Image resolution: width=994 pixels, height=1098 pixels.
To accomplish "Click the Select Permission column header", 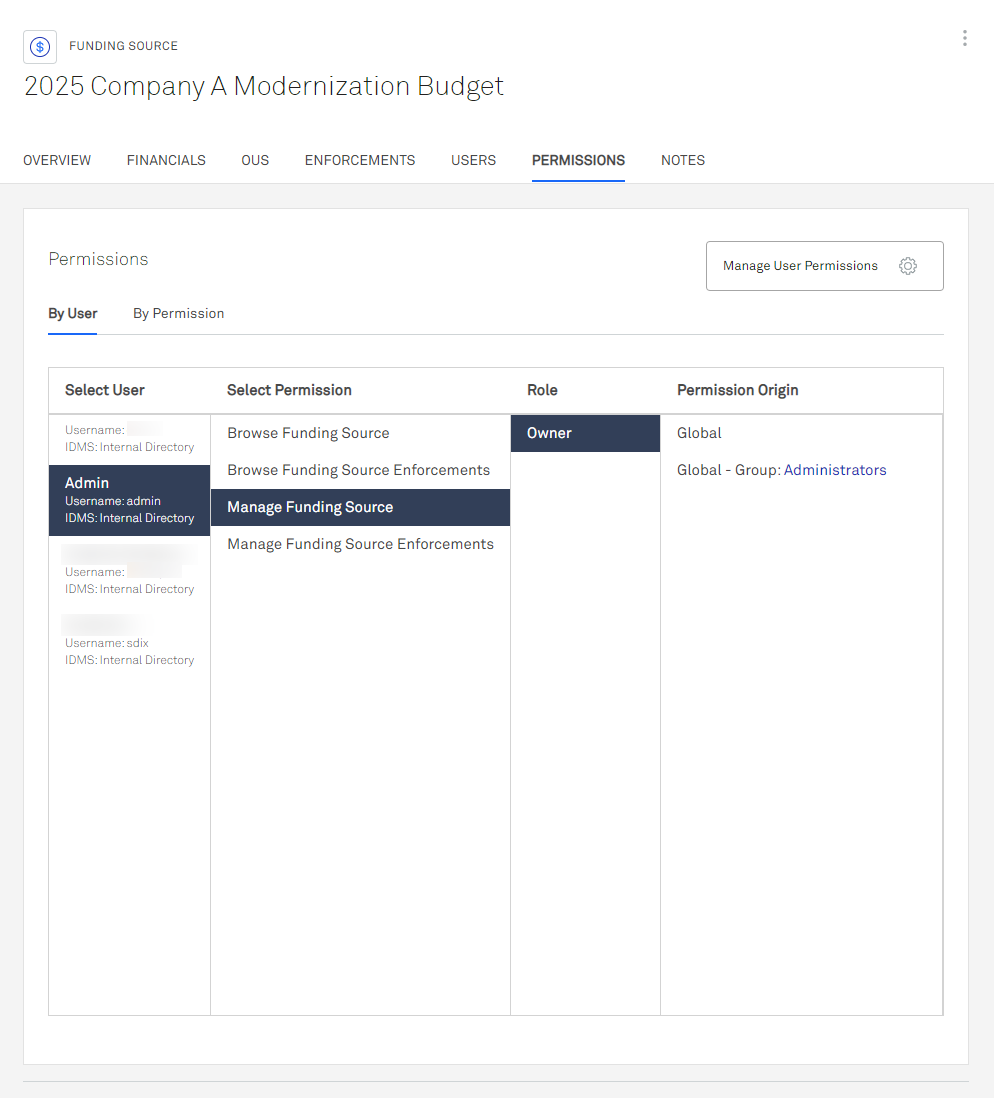I will click(x=289, y=390).
